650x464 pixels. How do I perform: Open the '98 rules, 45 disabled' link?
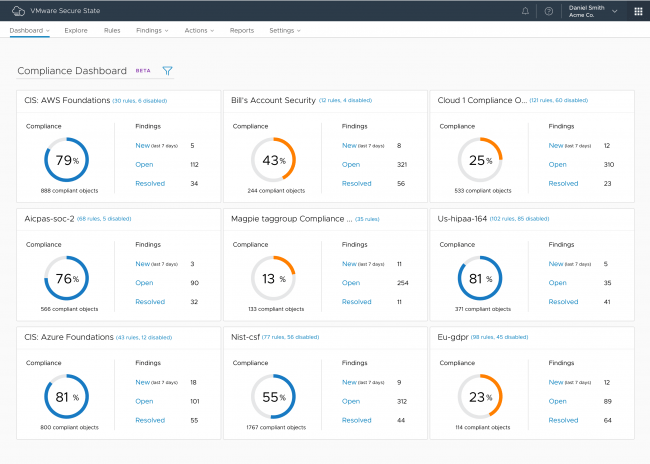pos(500,337)
